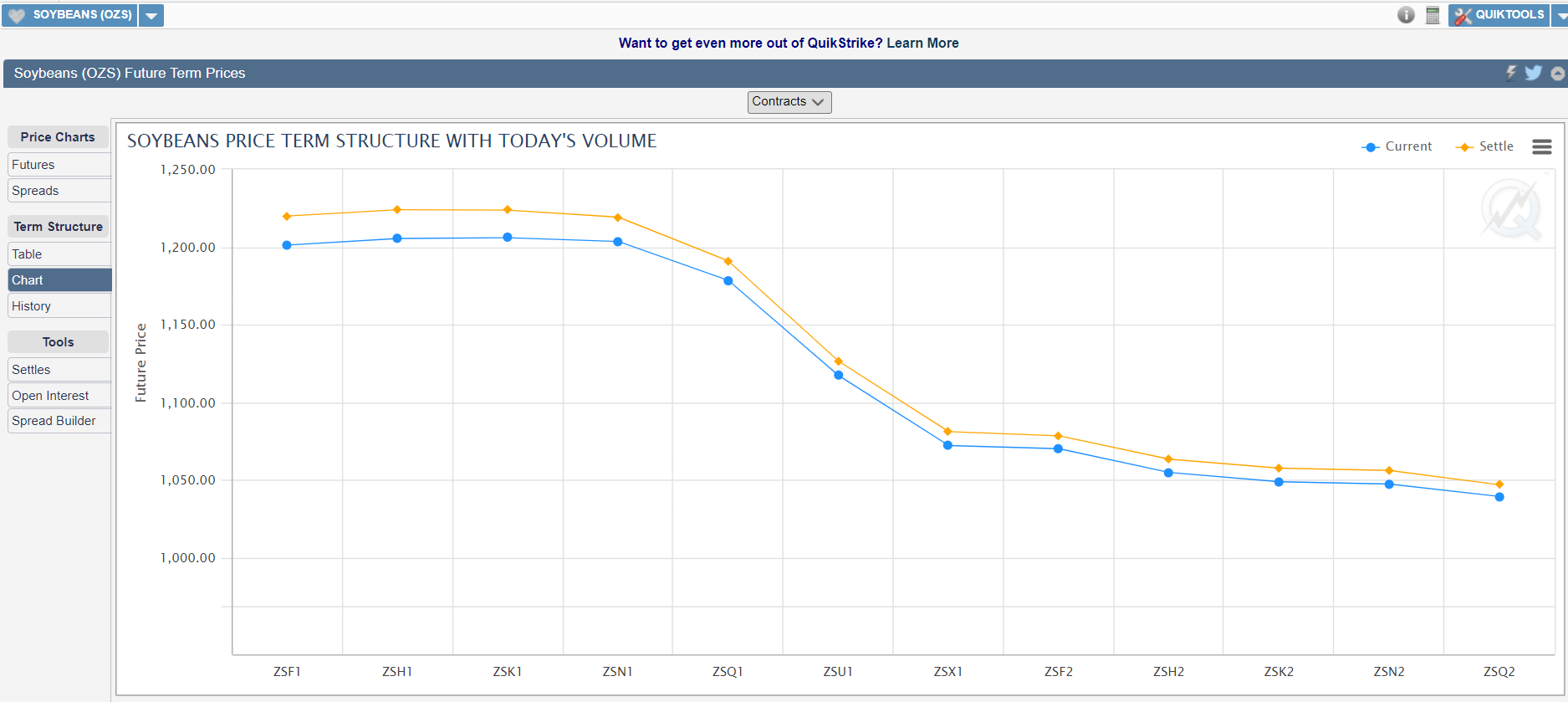The image size is (1568, 702).
Task: Select Spreads under Price Charts
Action: click(x=59, y=191)
